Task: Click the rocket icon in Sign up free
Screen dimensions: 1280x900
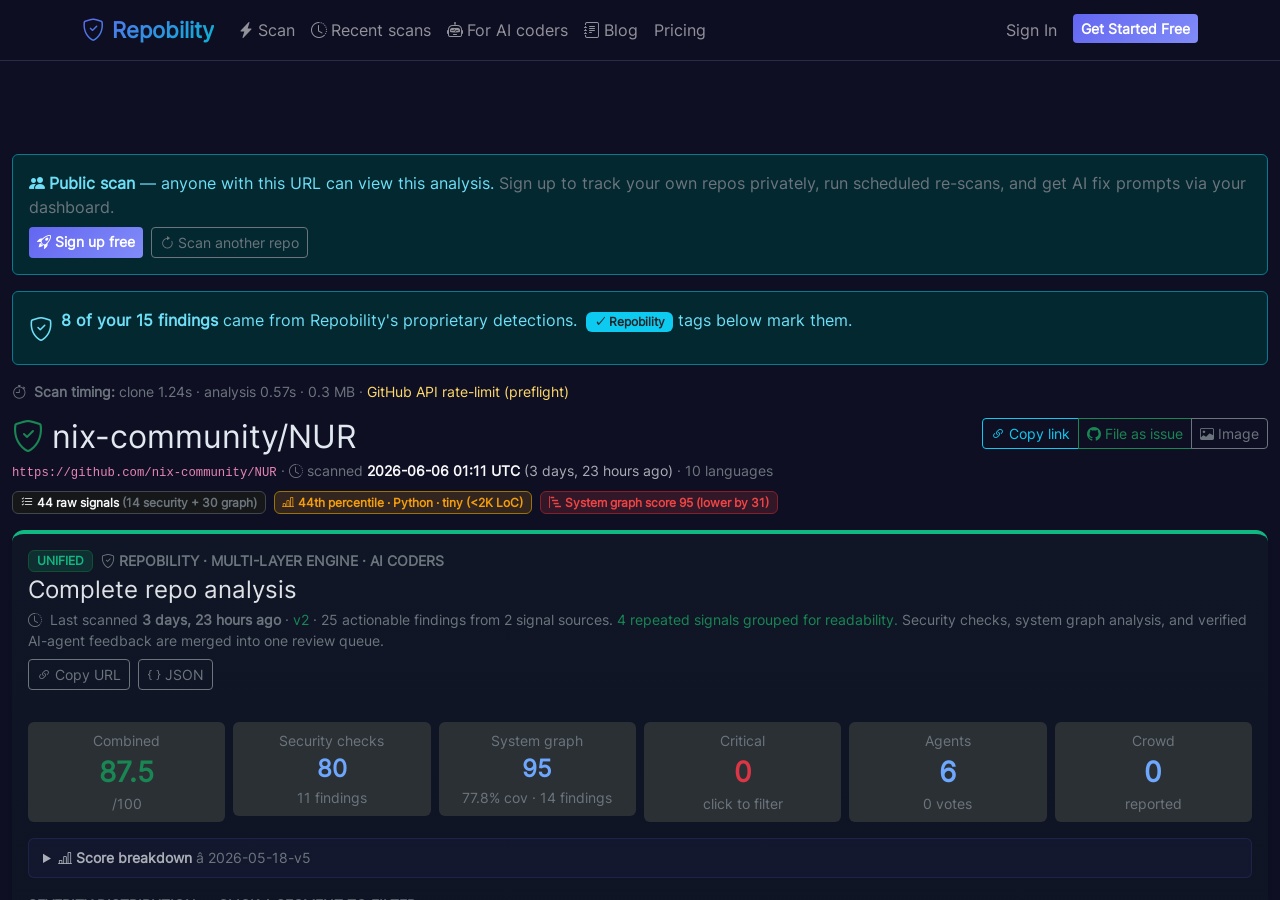Action: point(44,242)
